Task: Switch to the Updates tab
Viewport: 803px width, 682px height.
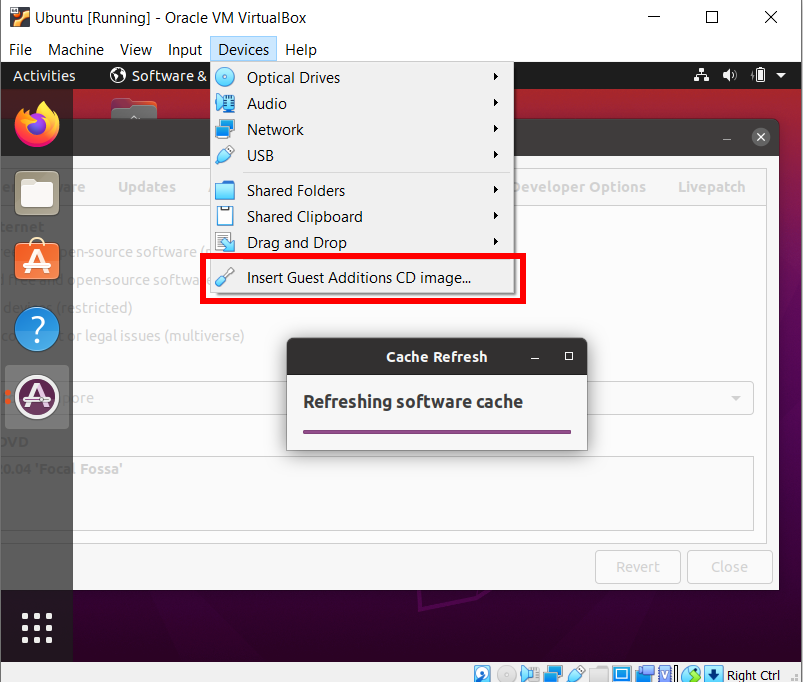Action: (x=147, y=187)
